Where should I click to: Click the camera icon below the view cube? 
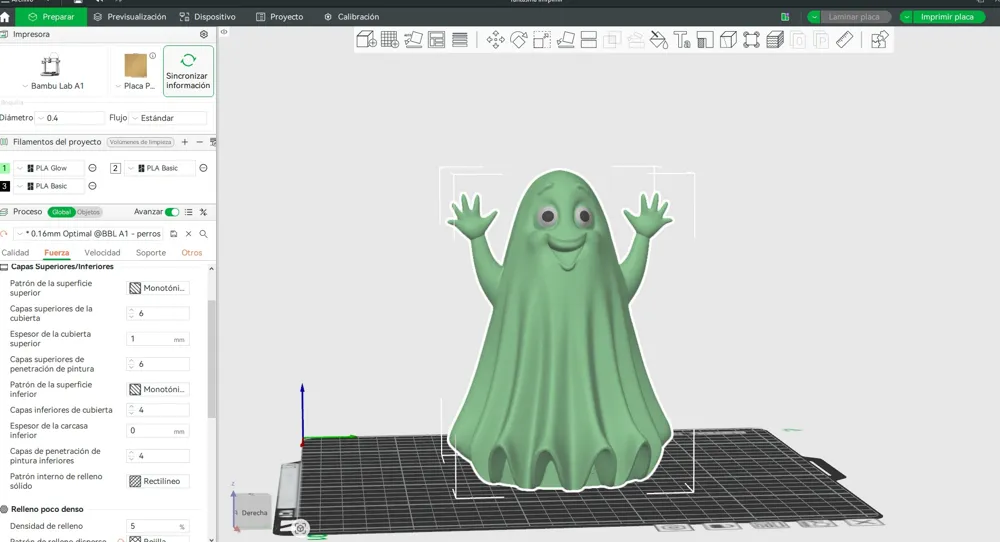[300, 528]
